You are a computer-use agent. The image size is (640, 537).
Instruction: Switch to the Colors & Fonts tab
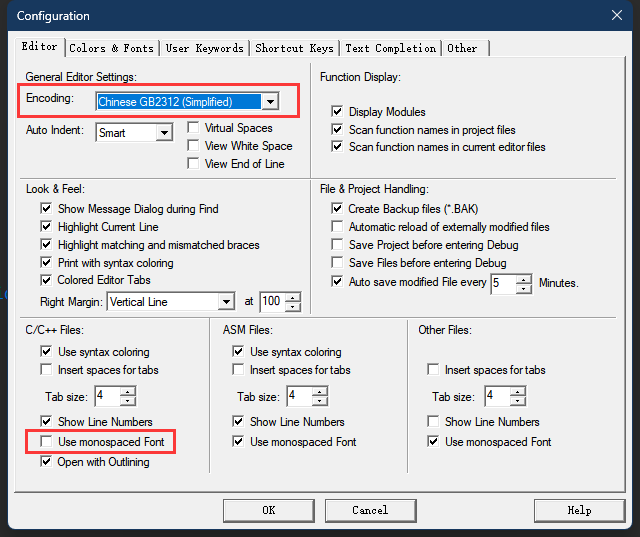pyautogui.click(x=111, y=48)
